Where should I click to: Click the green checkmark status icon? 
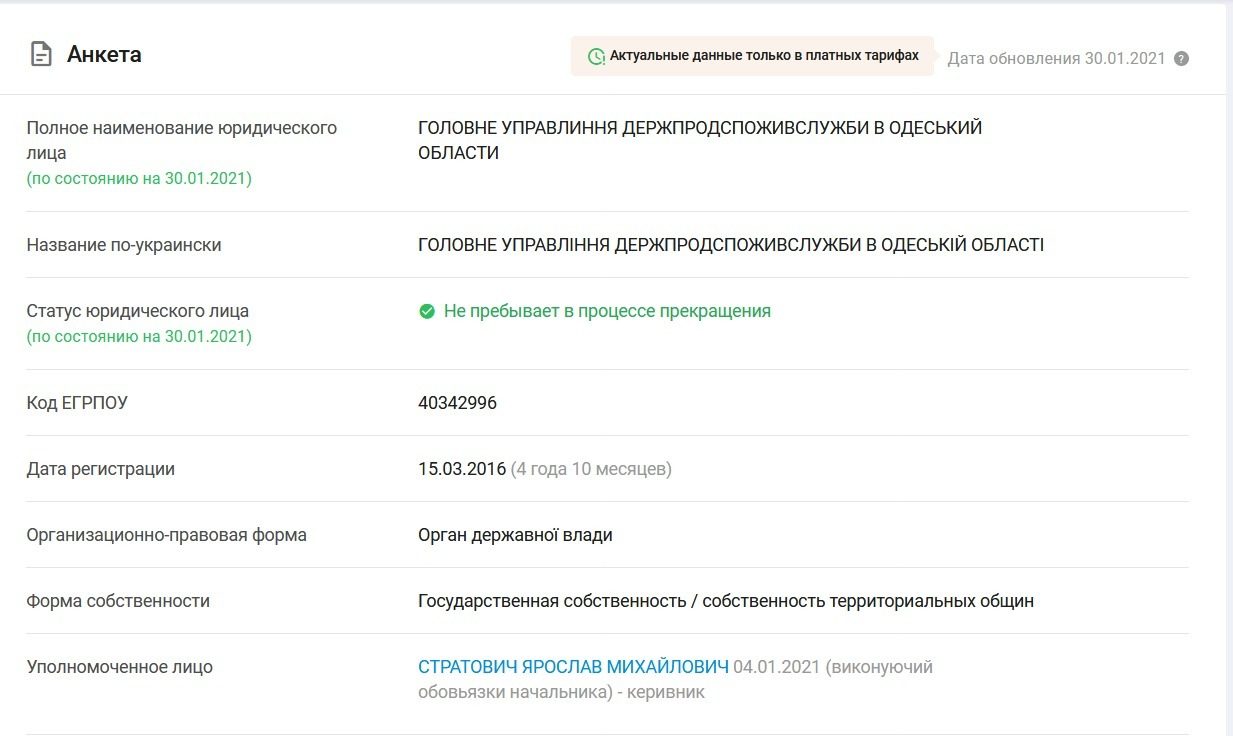click(427, 311)
